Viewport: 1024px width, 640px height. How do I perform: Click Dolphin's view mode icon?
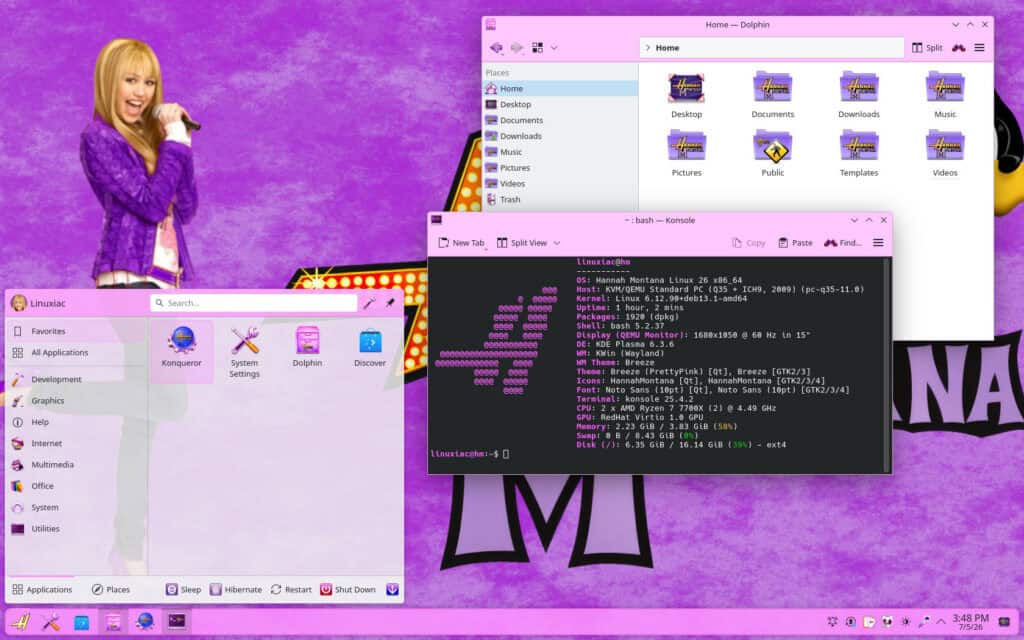coord(537,48)
